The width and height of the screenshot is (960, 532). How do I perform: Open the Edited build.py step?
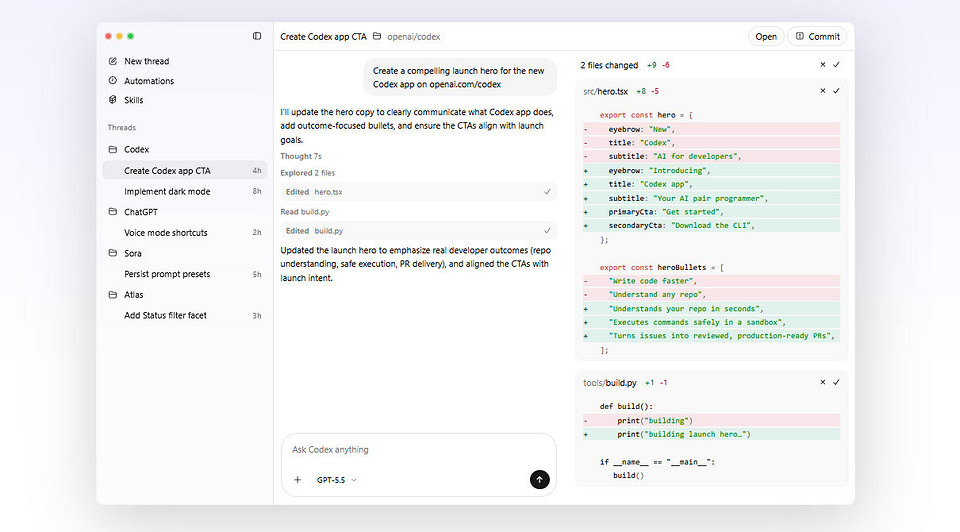coord(419,231)
